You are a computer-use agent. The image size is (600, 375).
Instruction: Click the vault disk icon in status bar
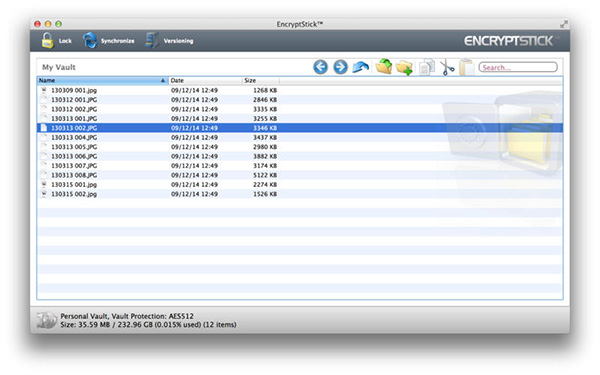click(x=46, y=320)
